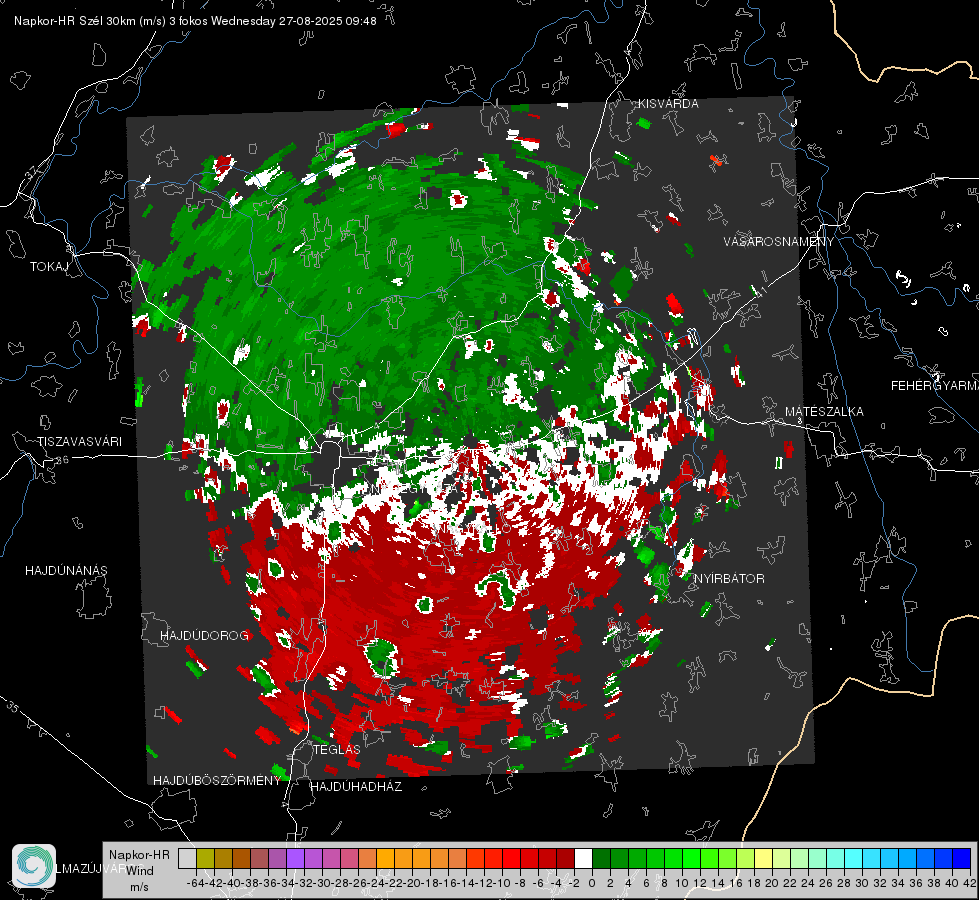Select the KISVÁRDA town label
This screenshot has width=979, height=900.
click(x=668, y=104)
